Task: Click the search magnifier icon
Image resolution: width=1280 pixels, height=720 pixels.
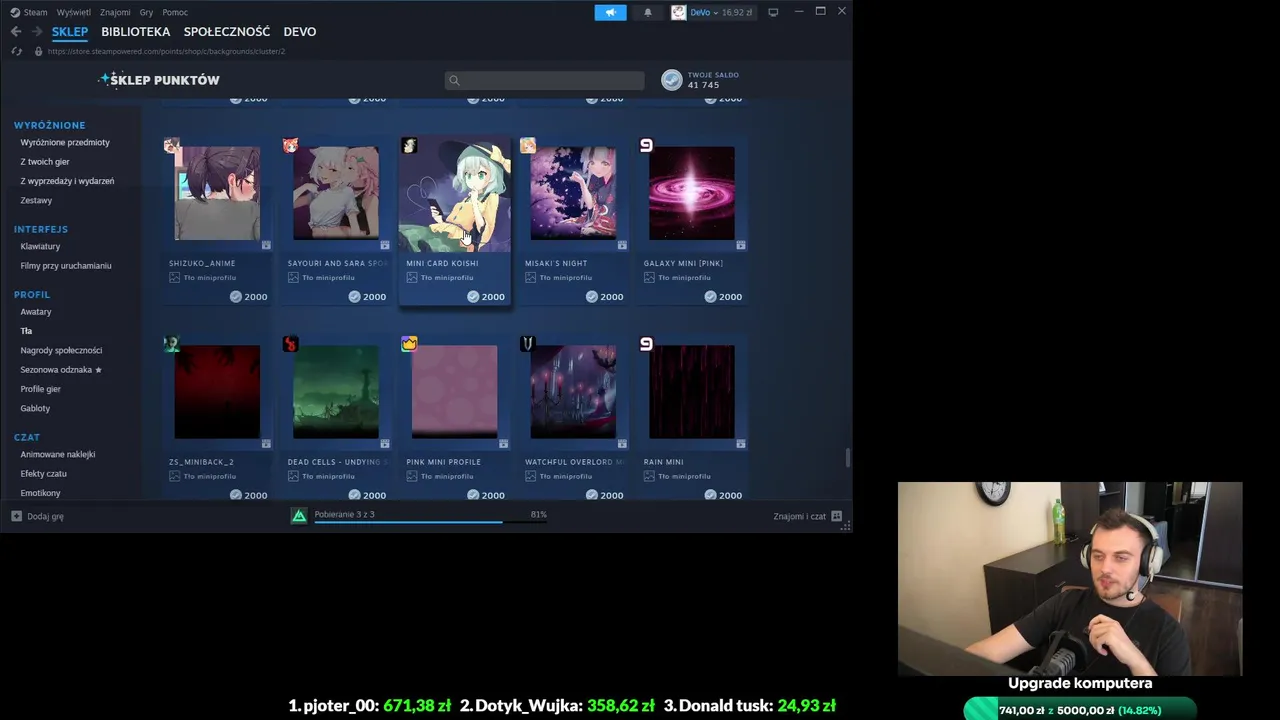Action: coord(454,80)
